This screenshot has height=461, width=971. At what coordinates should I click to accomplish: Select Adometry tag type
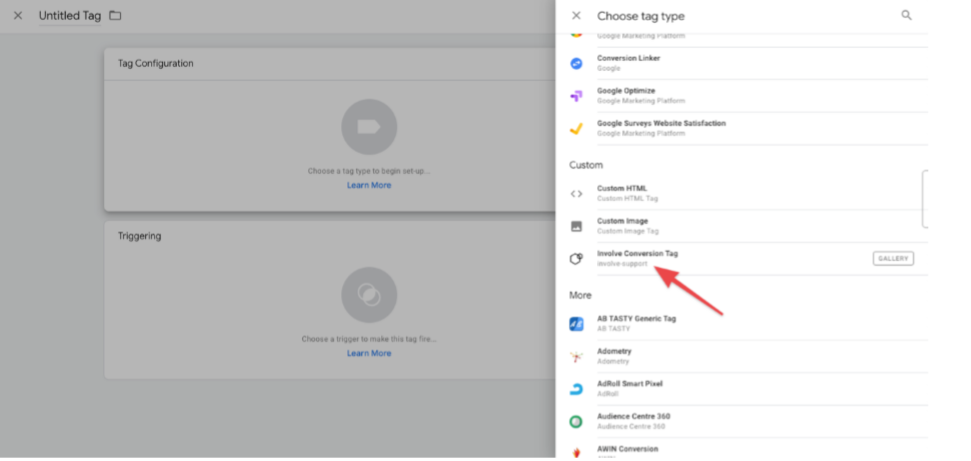(748, 356)
